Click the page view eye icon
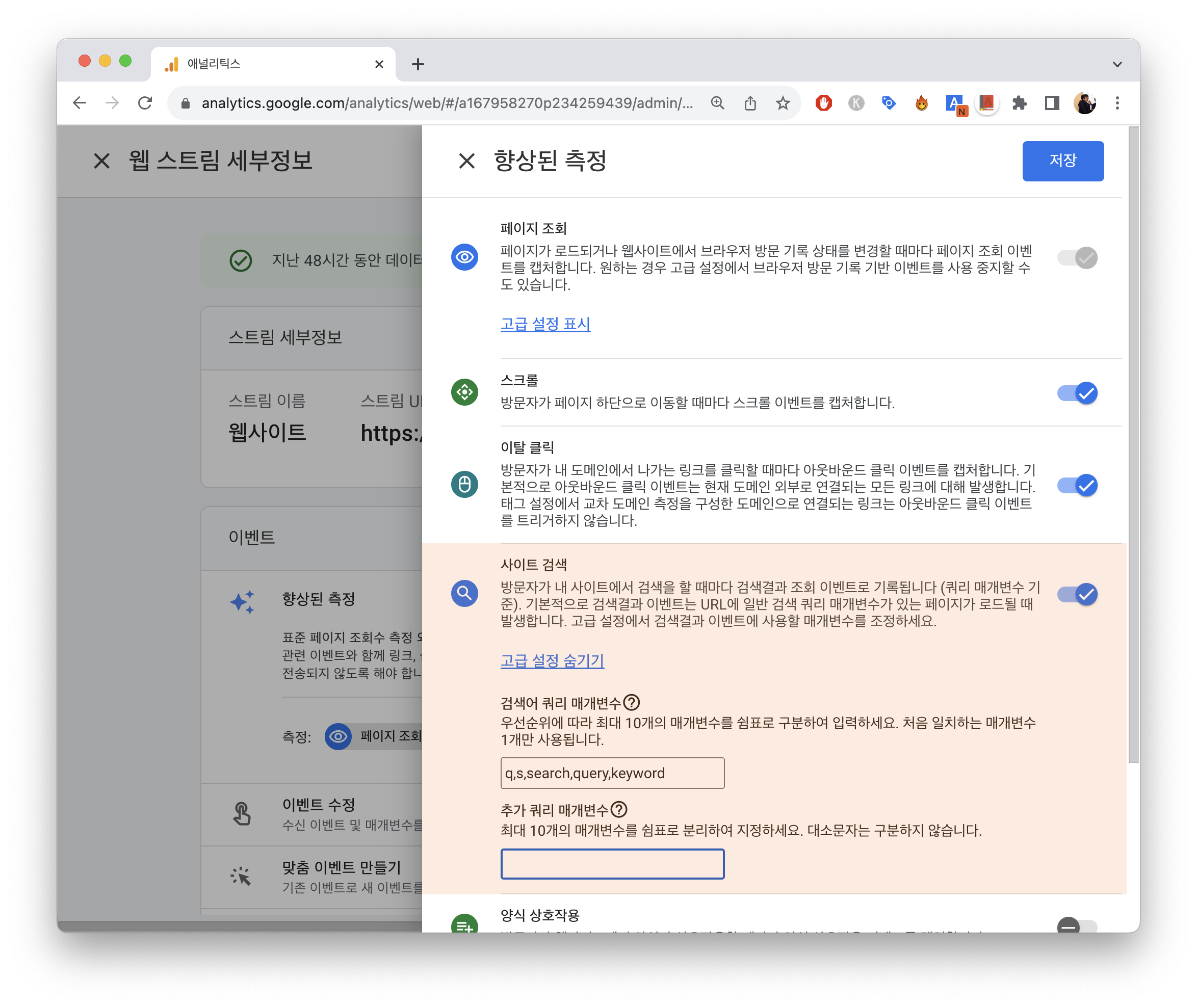Image resolution: width=1197 pixels, height=1008 pixels. tap(464, 257)
